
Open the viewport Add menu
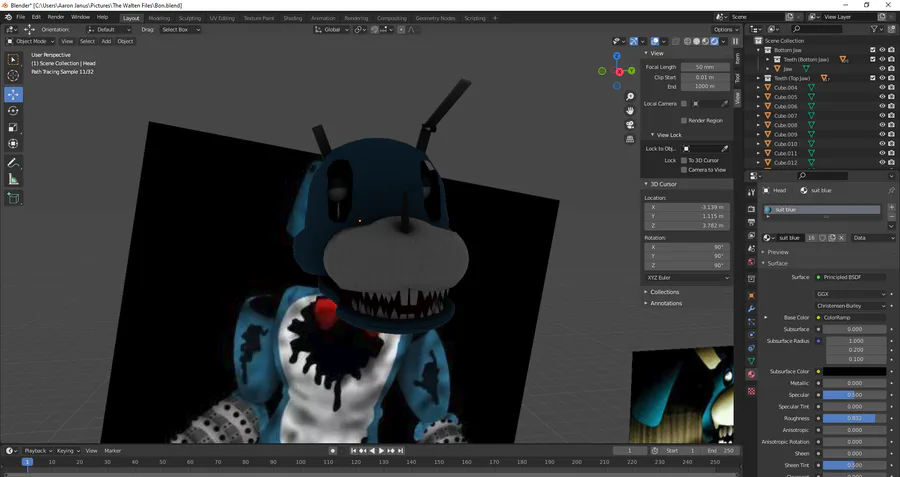(x=106, y=41)
